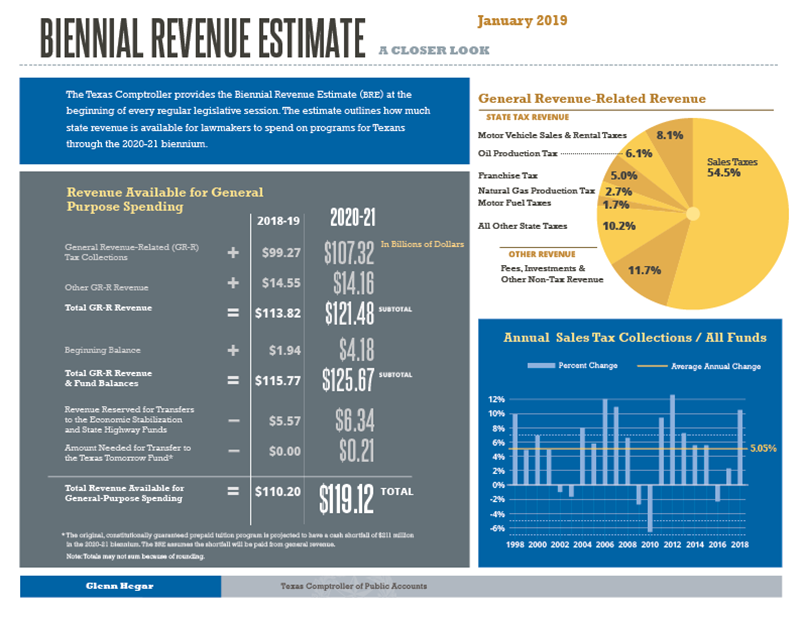Viewport: 800px width, 618px height.
Task: Click the 'In Billions of Dollars' note
Action: [x=422, y=244]
